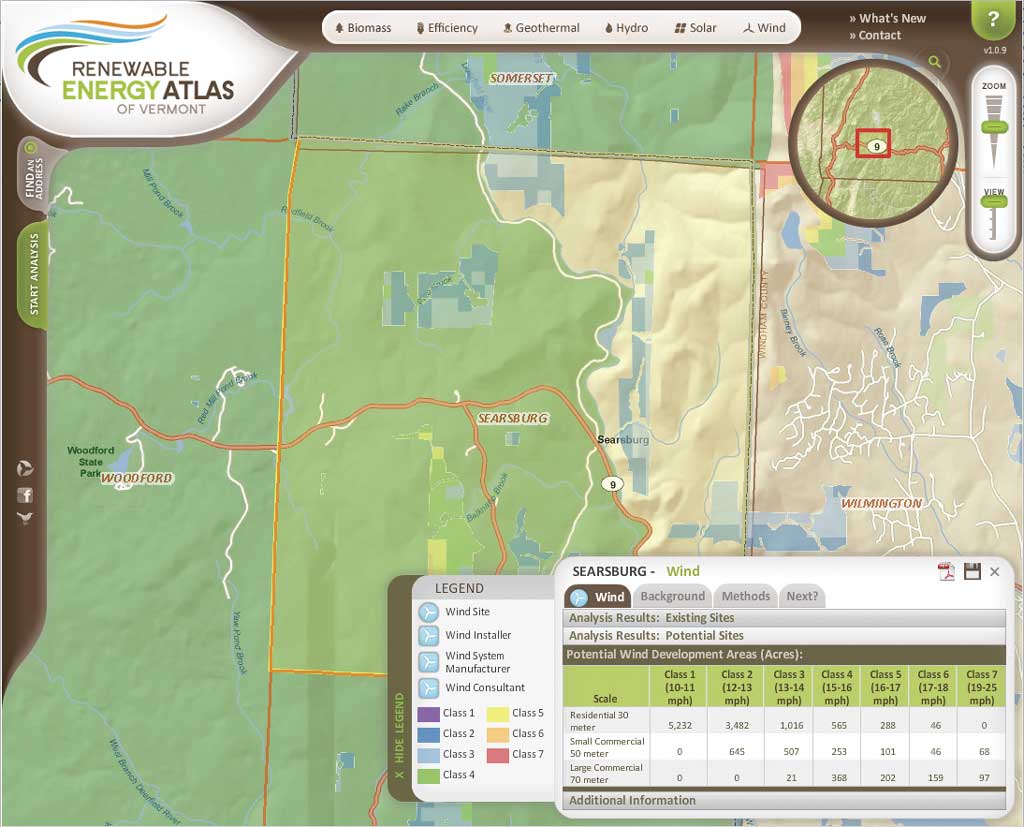Open the Twitter bird icon in sidebar
The image size is (1024, 827).
click(x=25, y=519)
